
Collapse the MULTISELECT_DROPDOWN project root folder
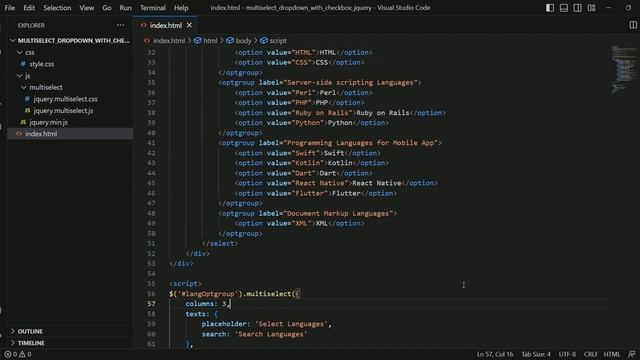coord(70,40)
